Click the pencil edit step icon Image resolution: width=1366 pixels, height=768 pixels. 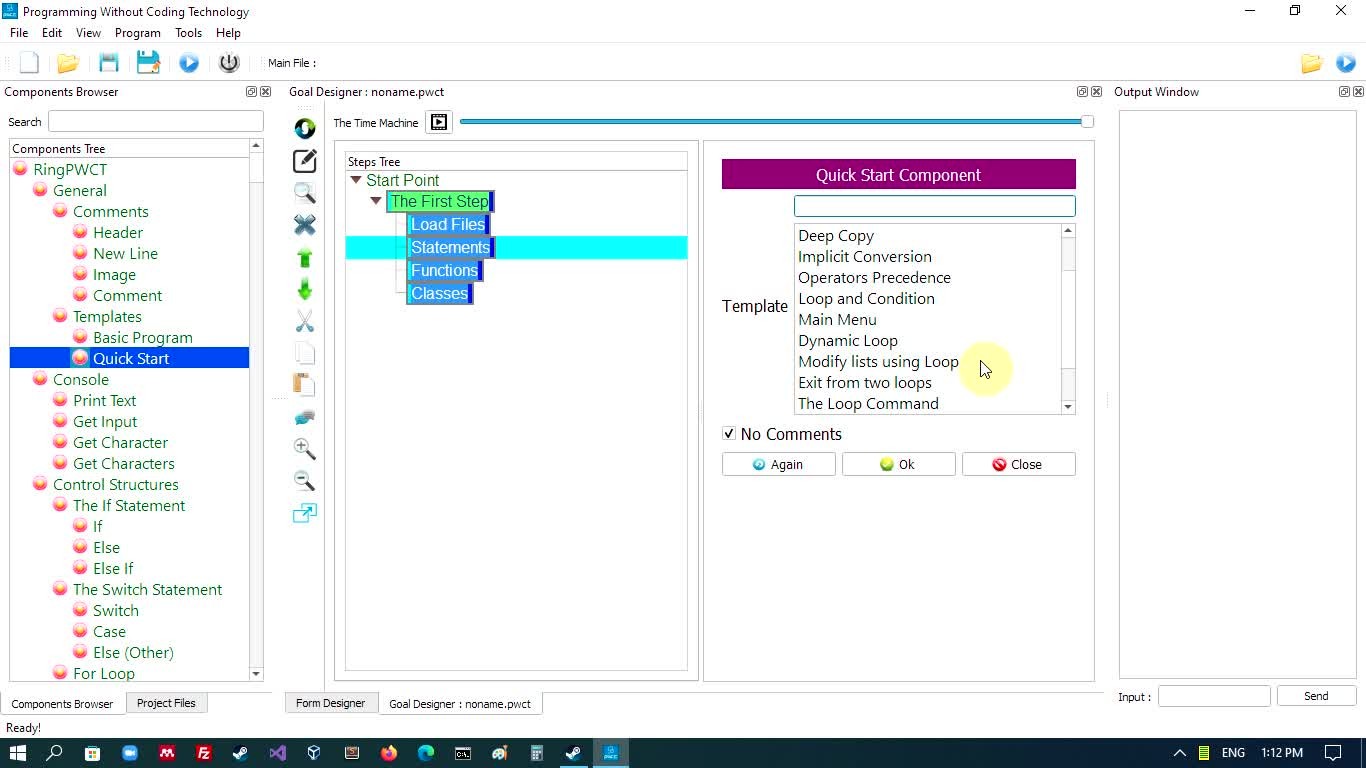coord(305,161)
